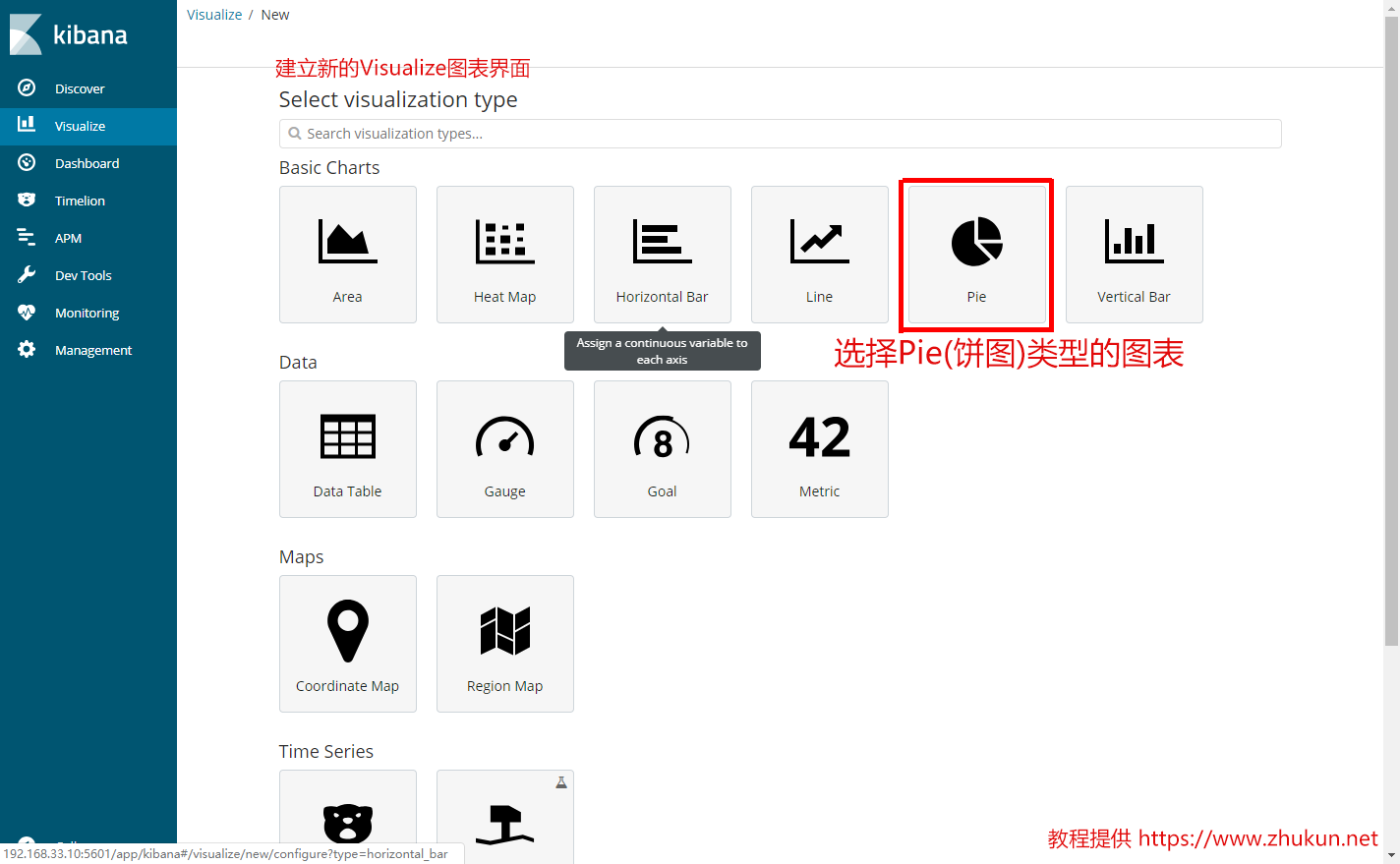
Task: Click the page vertical scrollbar
Action: 1391,331
